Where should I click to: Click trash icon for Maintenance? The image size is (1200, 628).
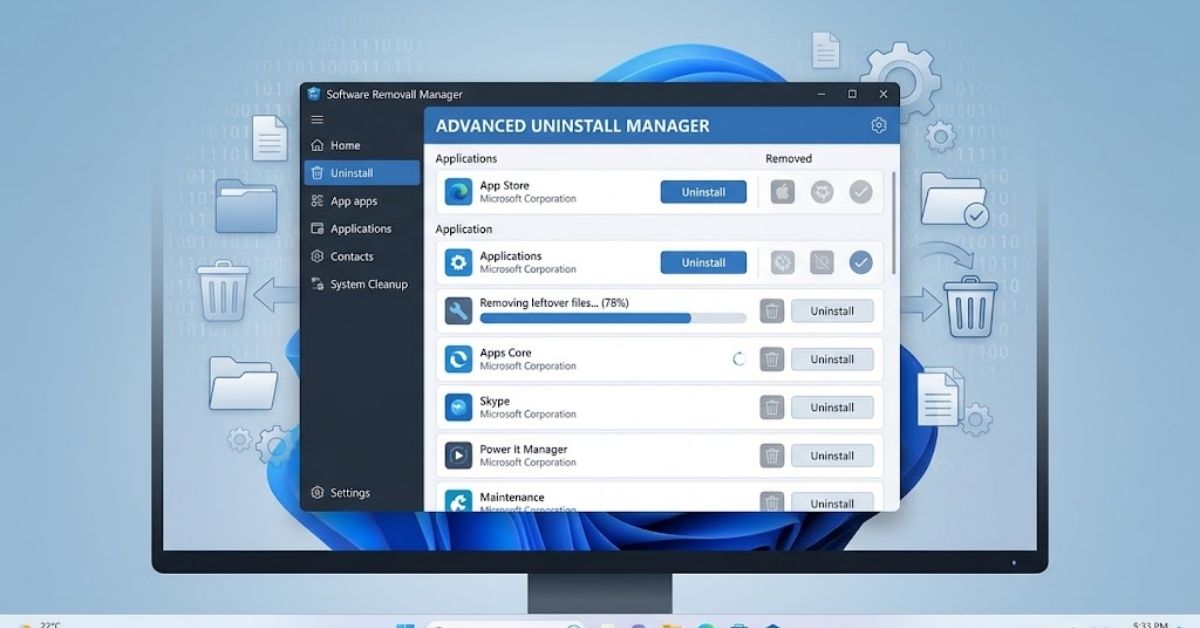pos(772,502)
